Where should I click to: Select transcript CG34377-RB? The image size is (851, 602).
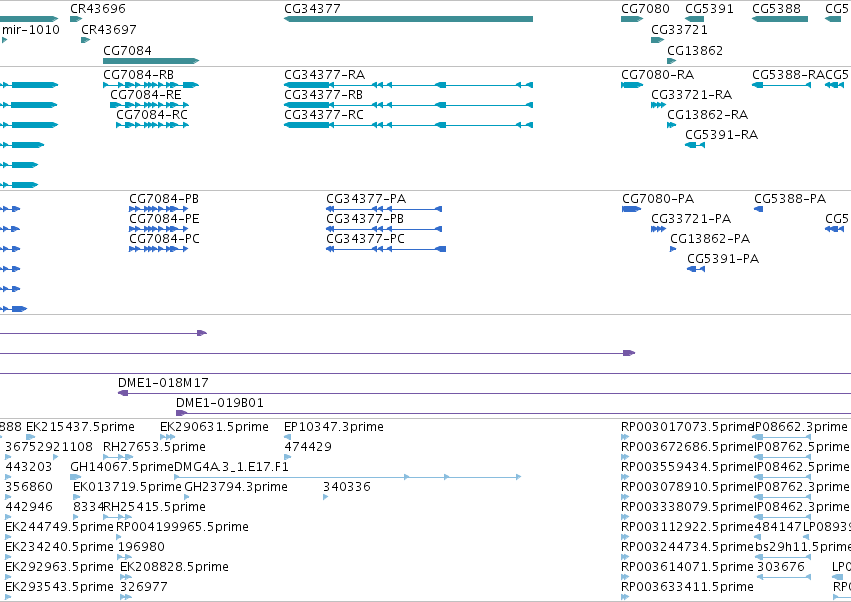[x=323, y=95]
